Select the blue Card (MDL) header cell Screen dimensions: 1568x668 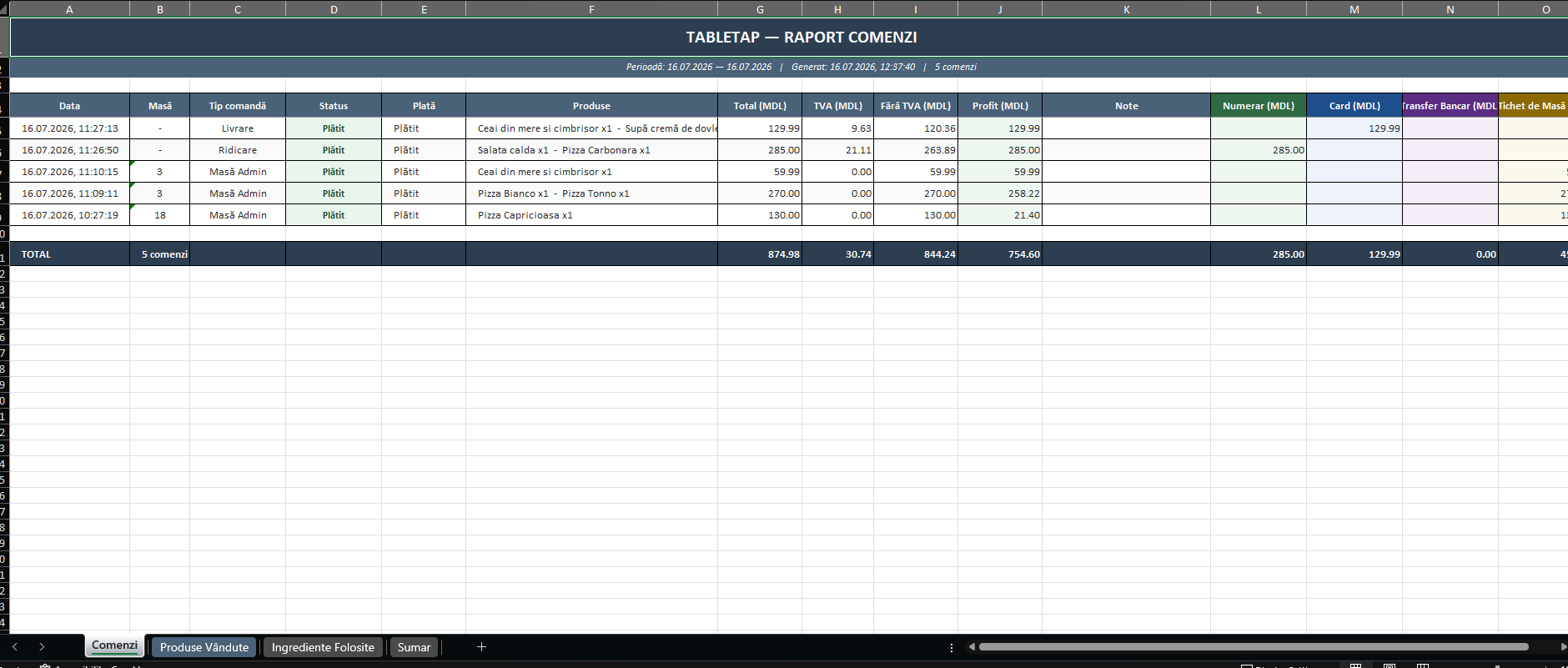tap(1354, 106)
